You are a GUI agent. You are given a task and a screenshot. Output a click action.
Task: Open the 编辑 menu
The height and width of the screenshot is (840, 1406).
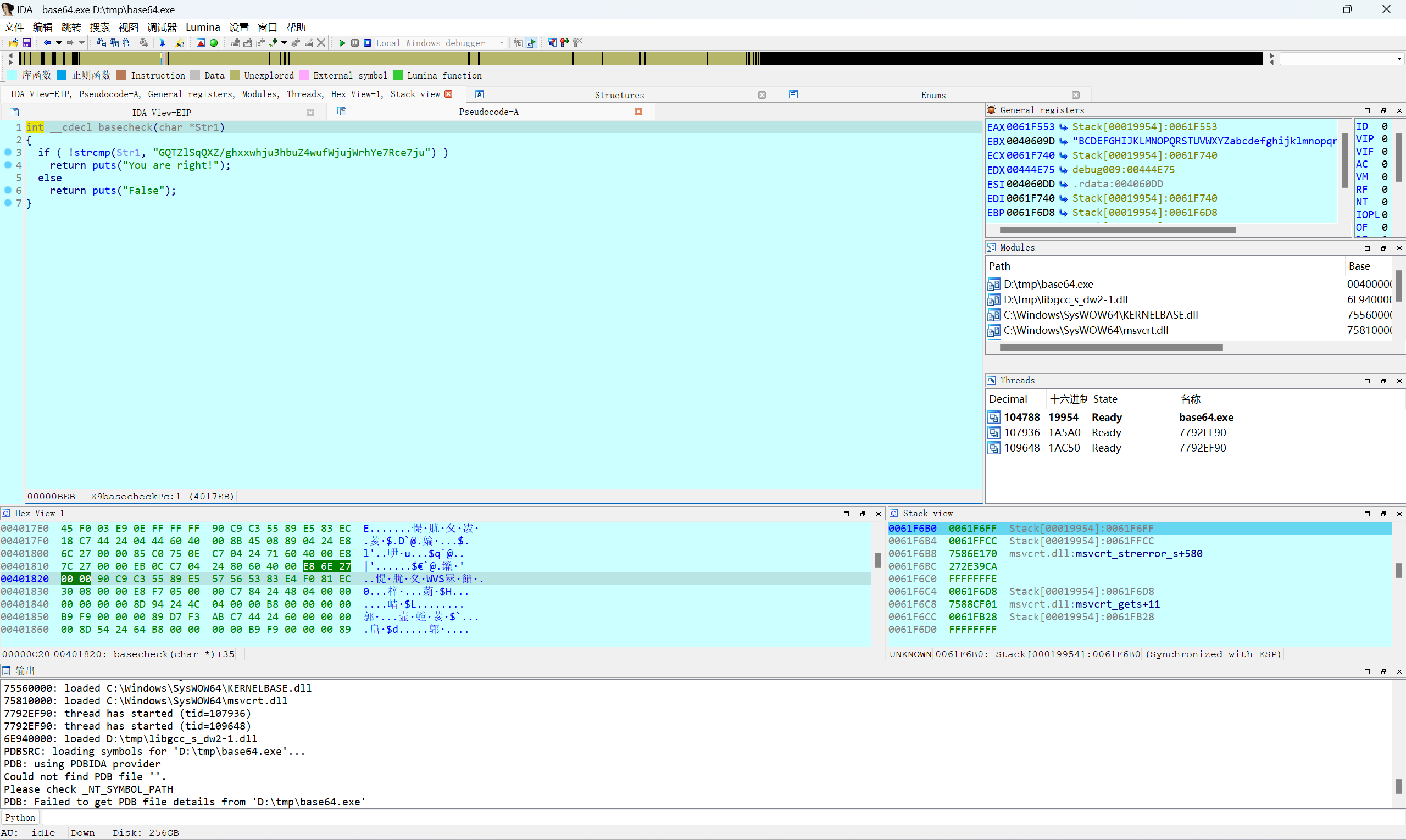[x=42, y=27]
